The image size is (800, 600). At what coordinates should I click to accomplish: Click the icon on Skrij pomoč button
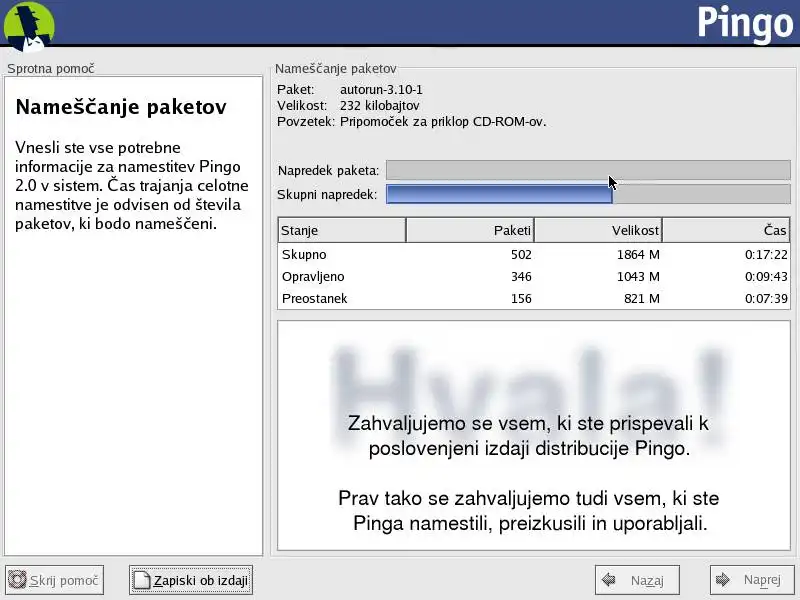17,580
